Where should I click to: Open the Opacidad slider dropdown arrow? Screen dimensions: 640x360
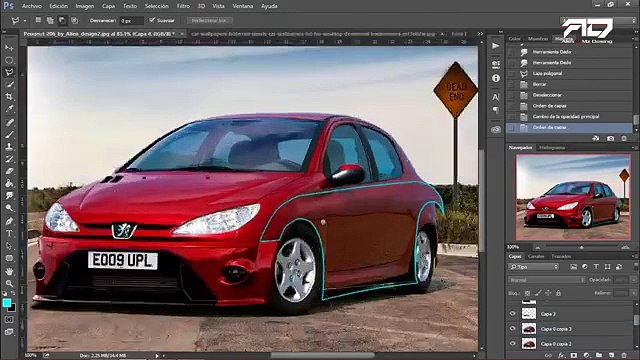tap(633, 280)
